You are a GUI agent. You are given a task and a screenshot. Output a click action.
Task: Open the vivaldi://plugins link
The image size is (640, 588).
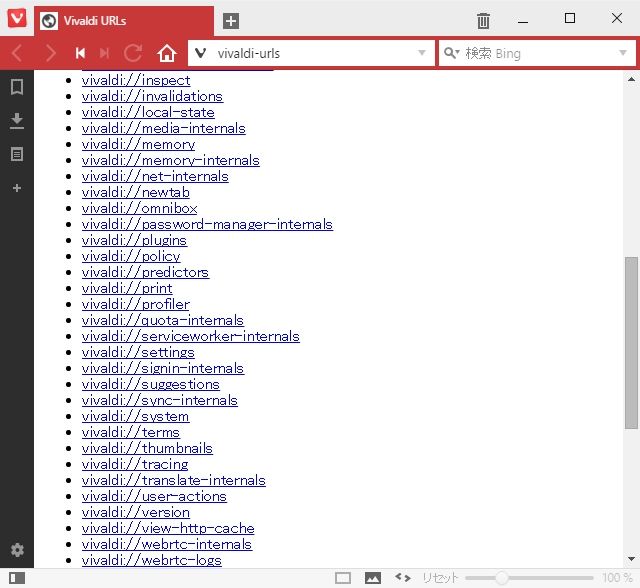[134, 240]
